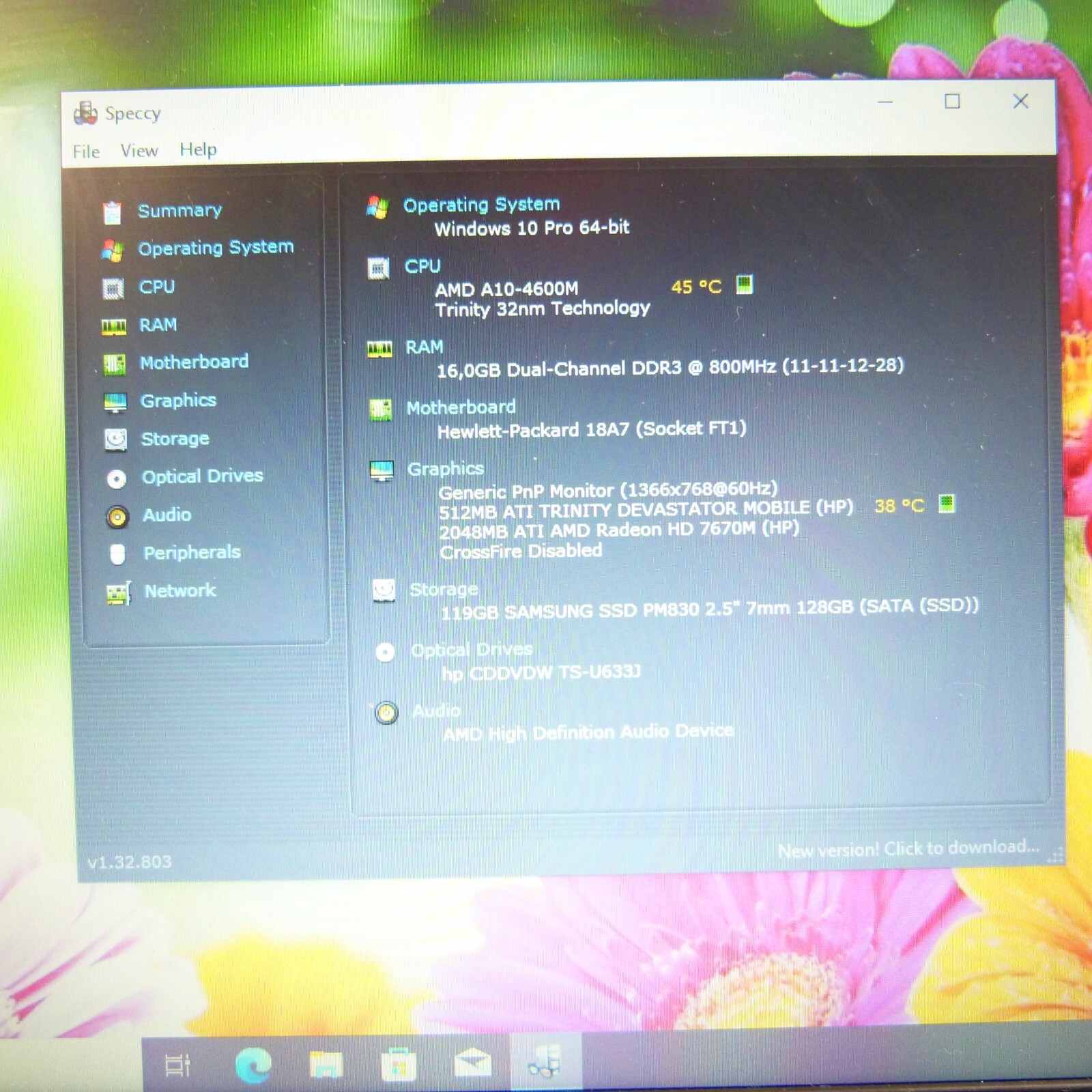The width and height of the screenshot is (1092, 1092).
Task: Open the RAM heading link in summary
Action: click(x=425, y=347)
